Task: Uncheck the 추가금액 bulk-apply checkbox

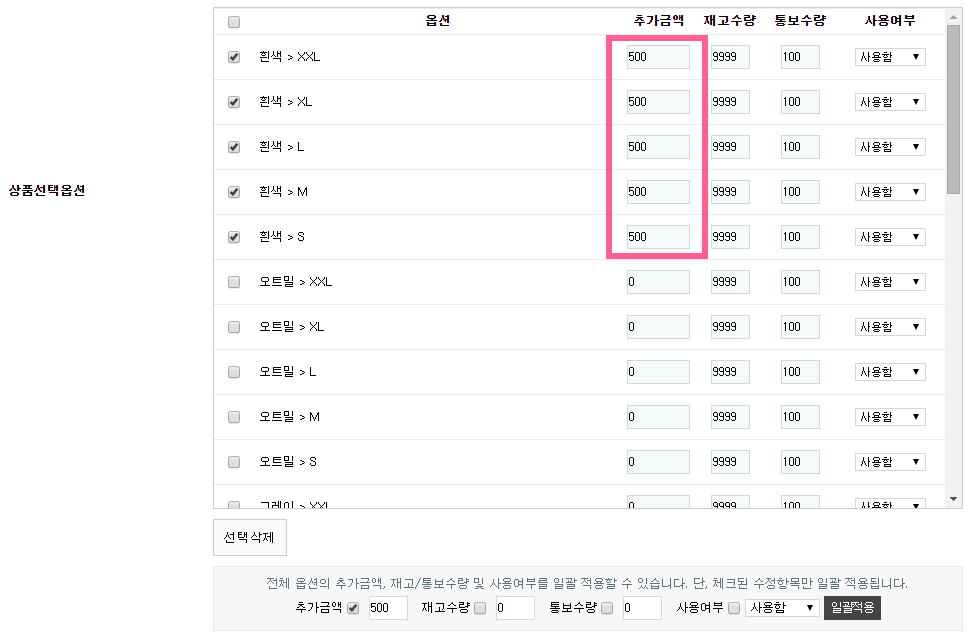Action: 353,608
